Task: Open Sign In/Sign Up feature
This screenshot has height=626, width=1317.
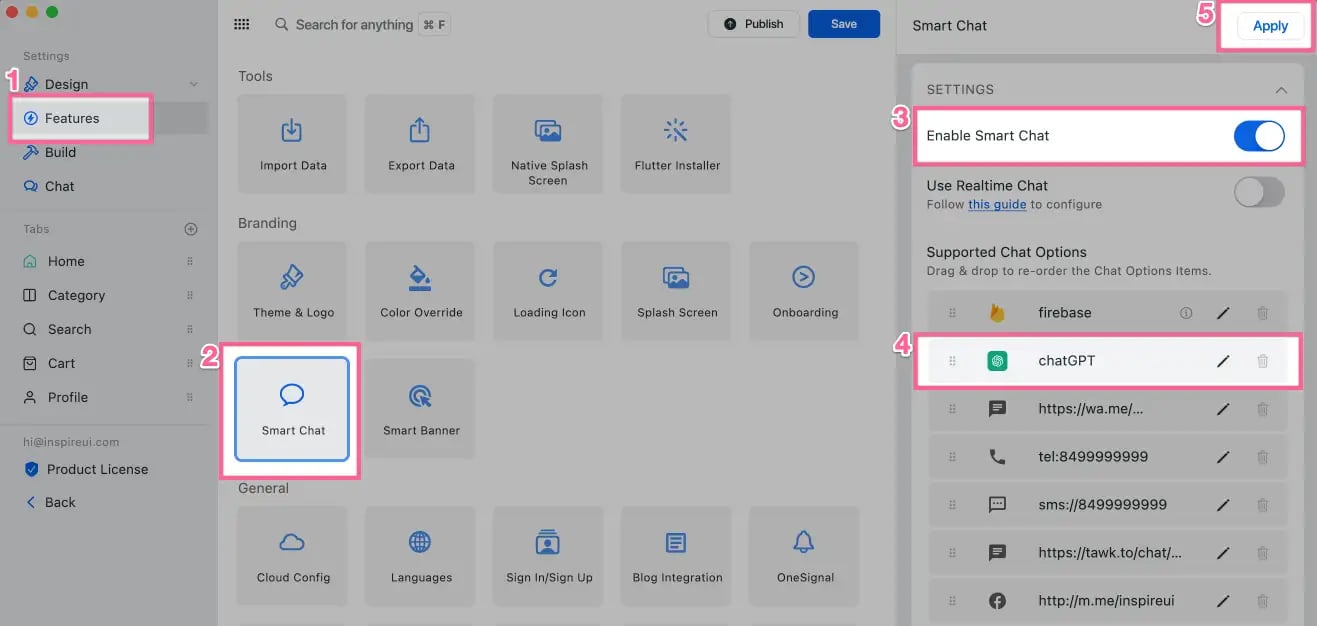Action: coord(549,556)
